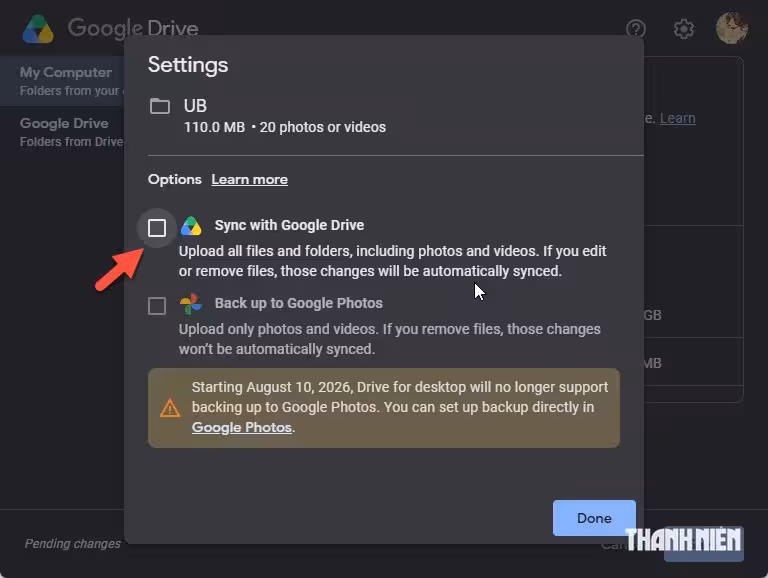768x578 pixels.
Task: Click the Pending changes status text
Action: [72, 544]
